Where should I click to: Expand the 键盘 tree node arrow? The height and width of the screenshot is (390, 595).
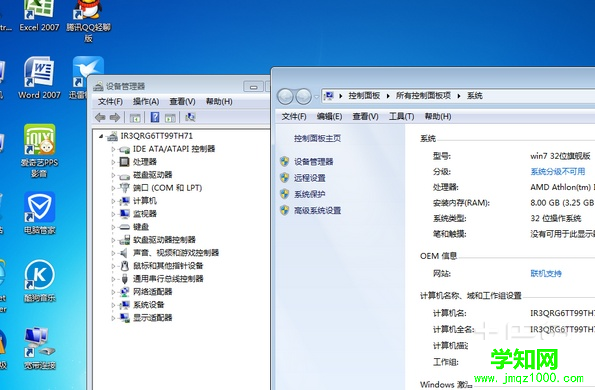click(x=113, y=227)
